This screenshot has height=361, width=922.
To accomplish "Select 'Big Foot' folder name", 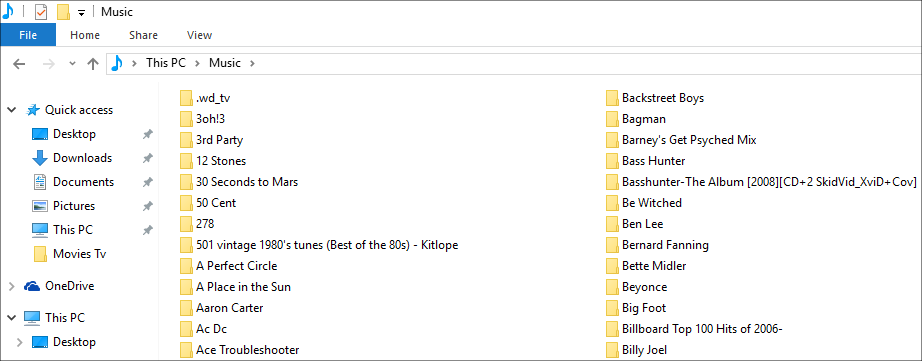I will point(644,308).
